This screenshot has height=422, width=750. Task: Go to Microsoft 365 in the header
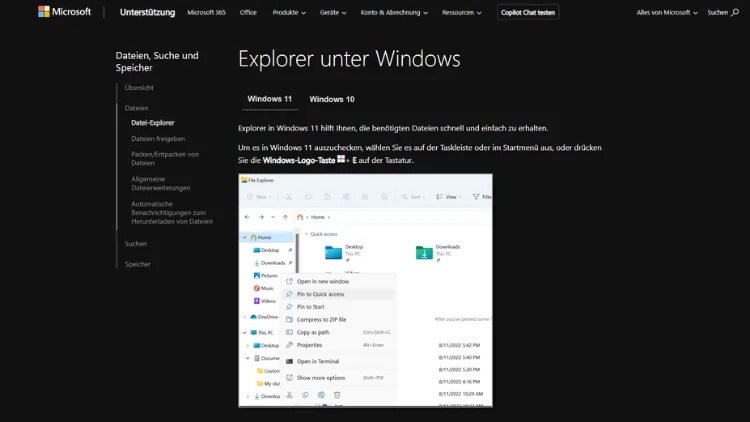click(206, 12)
